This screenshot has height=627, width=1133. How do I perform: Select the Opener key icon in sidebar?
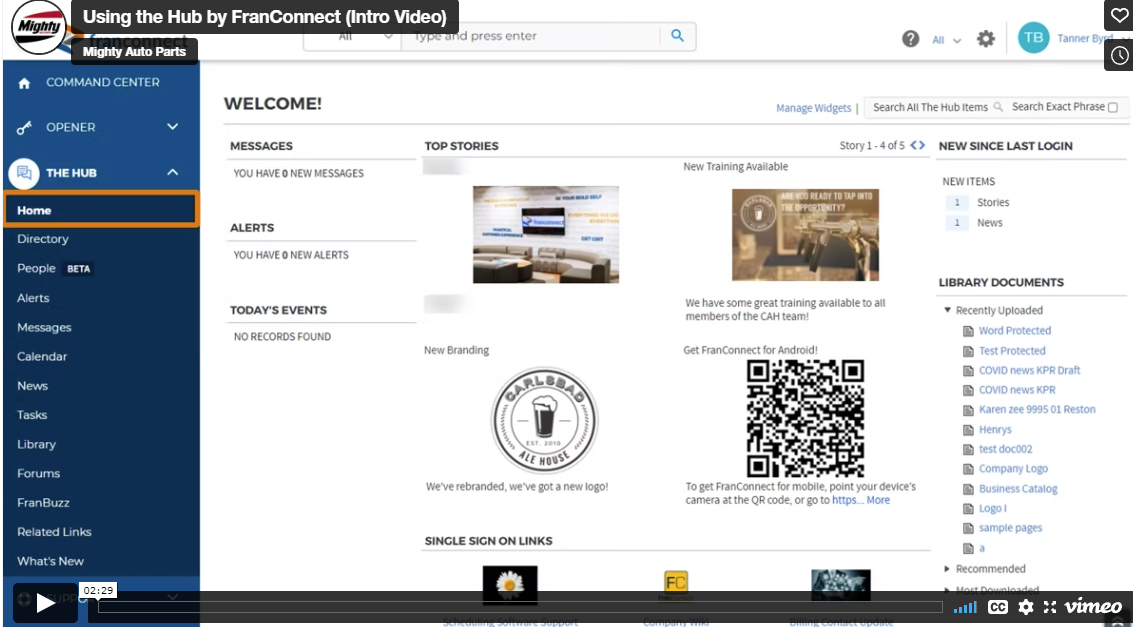point(25,127)
